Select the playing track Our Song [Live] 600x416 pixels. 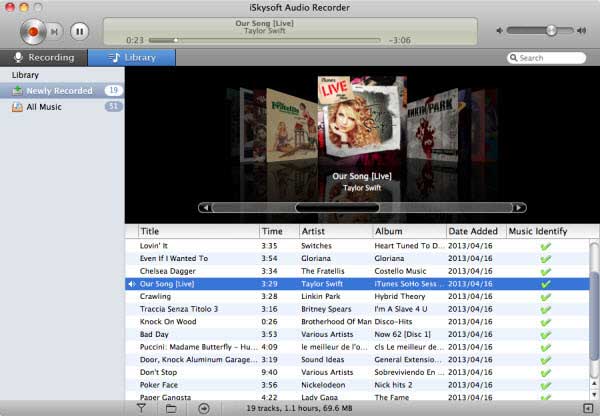(357, 284)
